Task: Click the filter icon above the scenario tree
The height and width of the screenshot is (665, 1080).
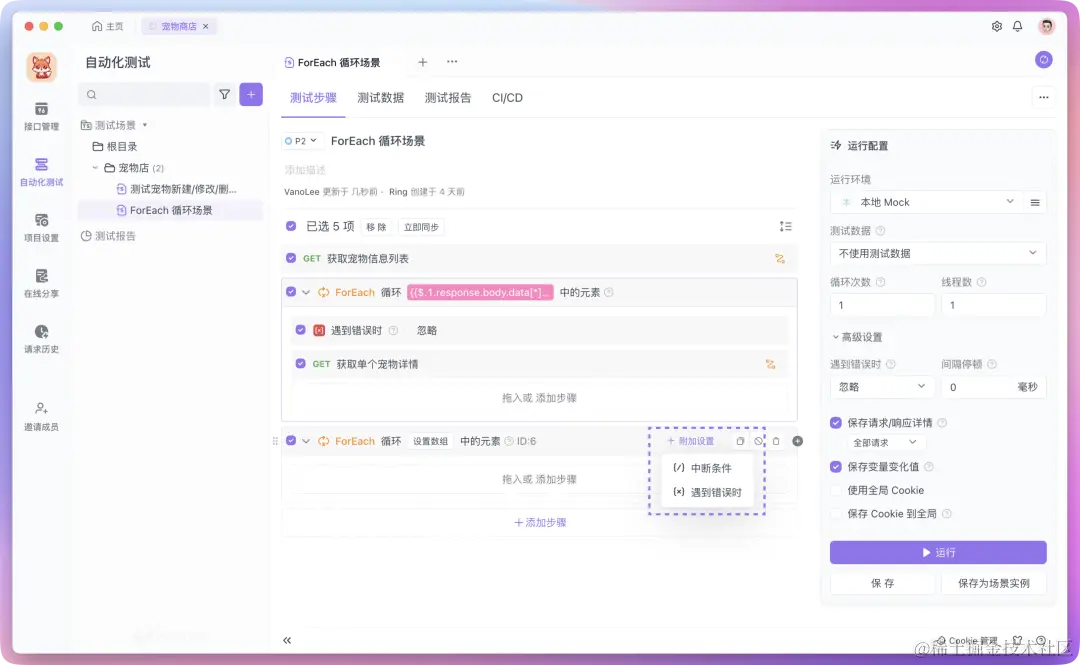Action: (x=225, y=95)
